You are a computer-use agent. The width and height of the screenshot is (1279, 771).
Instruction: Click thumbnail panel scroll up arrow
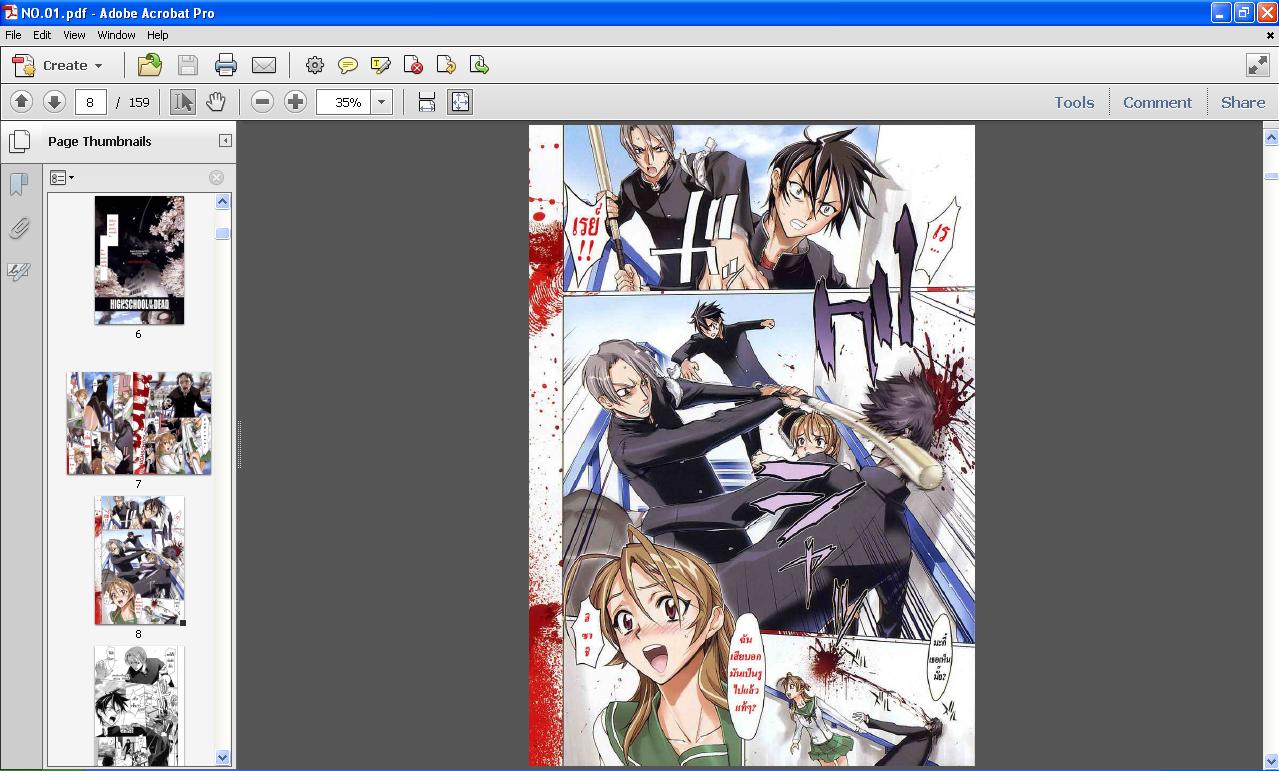point(222,202)
